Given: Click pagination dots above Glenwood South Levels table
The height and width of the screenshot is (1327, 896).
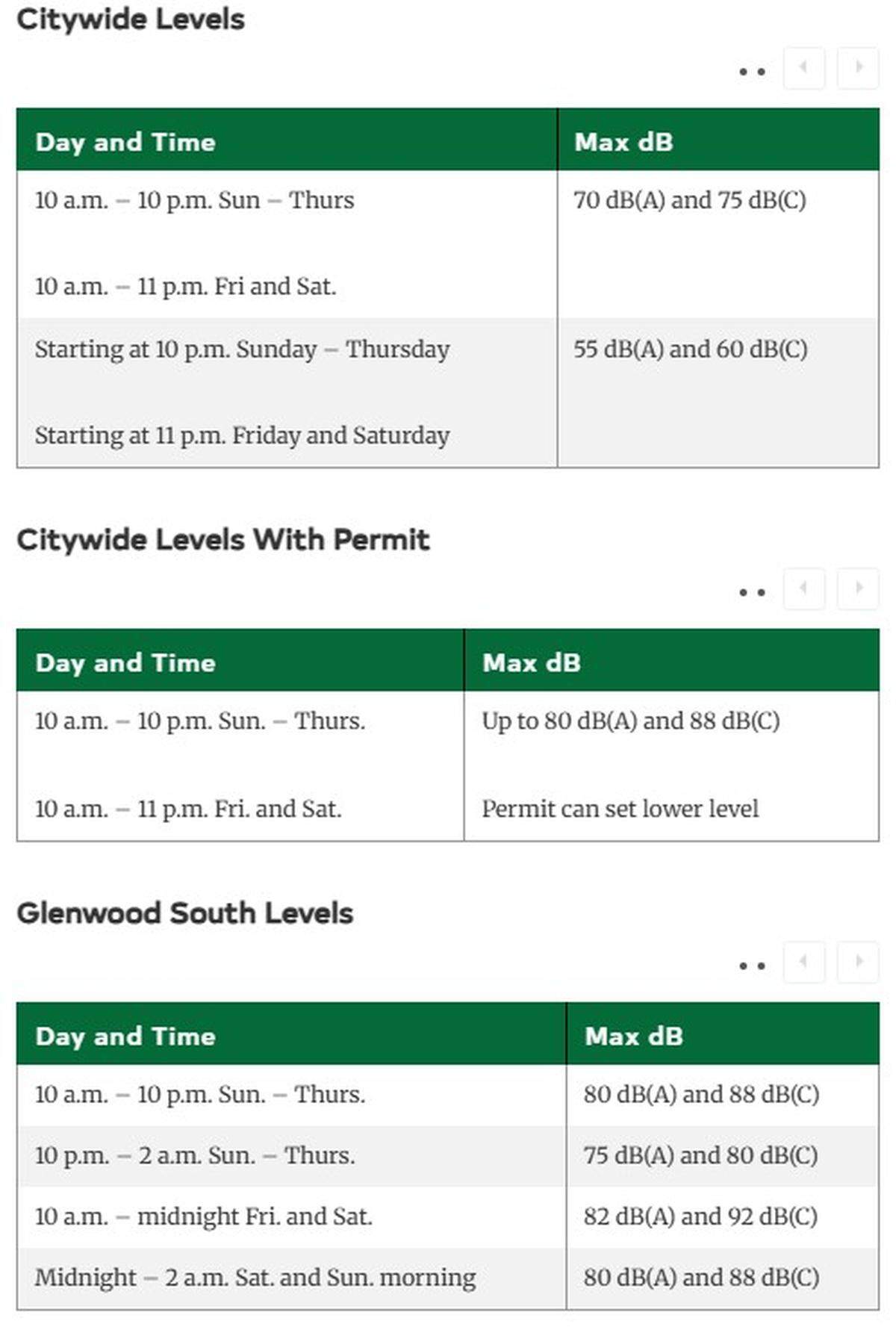Looking at the screenshot, I should pyautogui.click(x=752, y=966).
